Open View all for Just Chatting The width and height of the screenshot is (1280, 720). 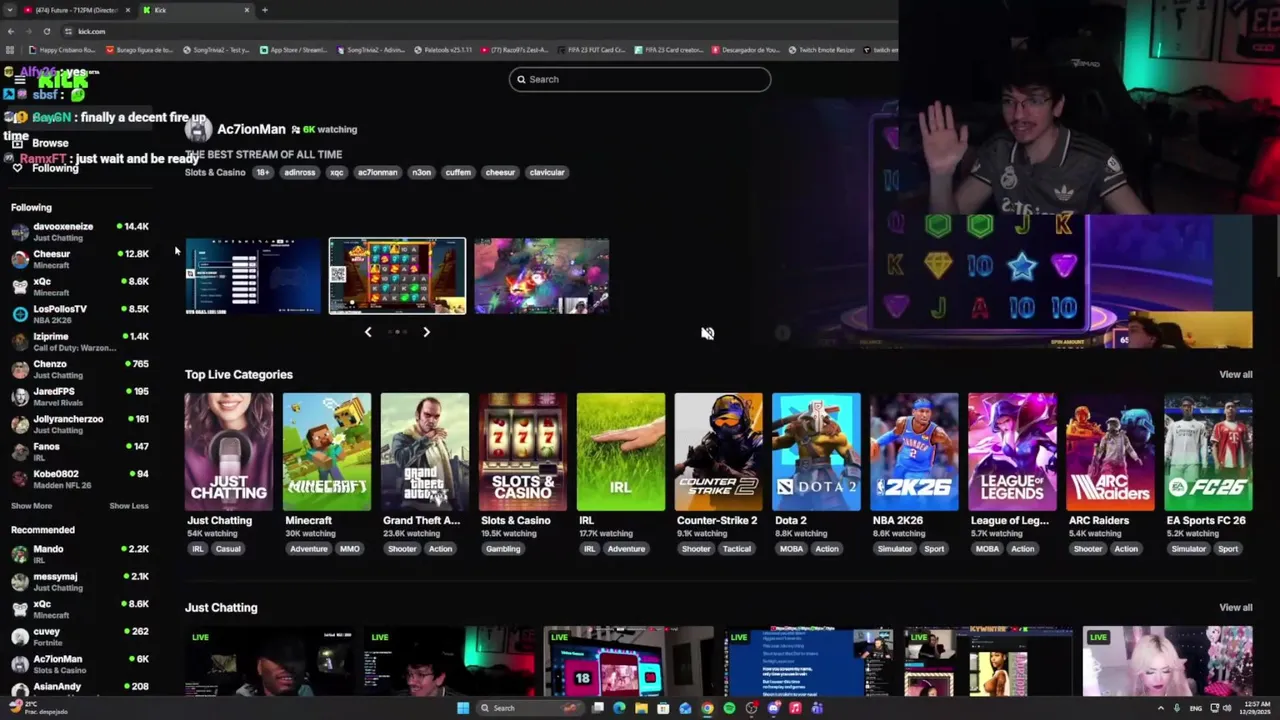point(1235,607)
